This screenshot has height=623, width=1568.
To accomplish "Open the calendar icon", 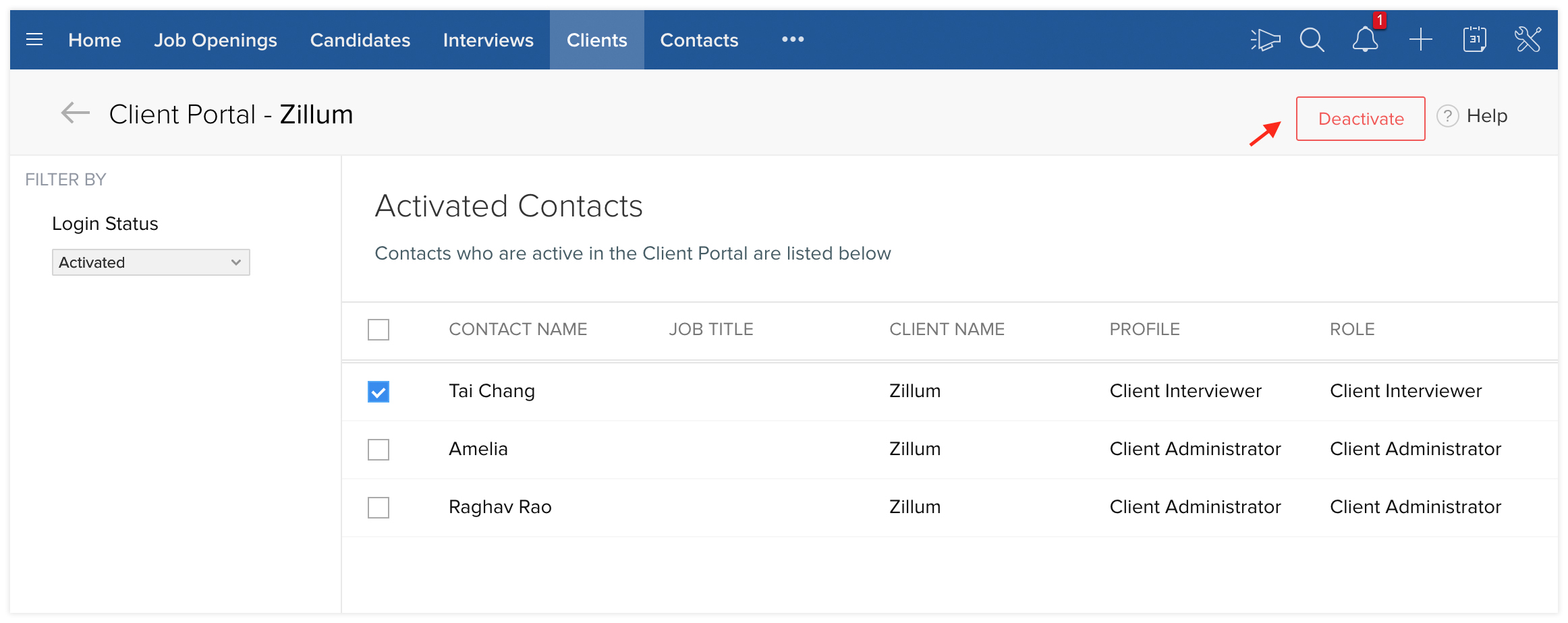I will pyautogui.click(x=1474, y=40).
